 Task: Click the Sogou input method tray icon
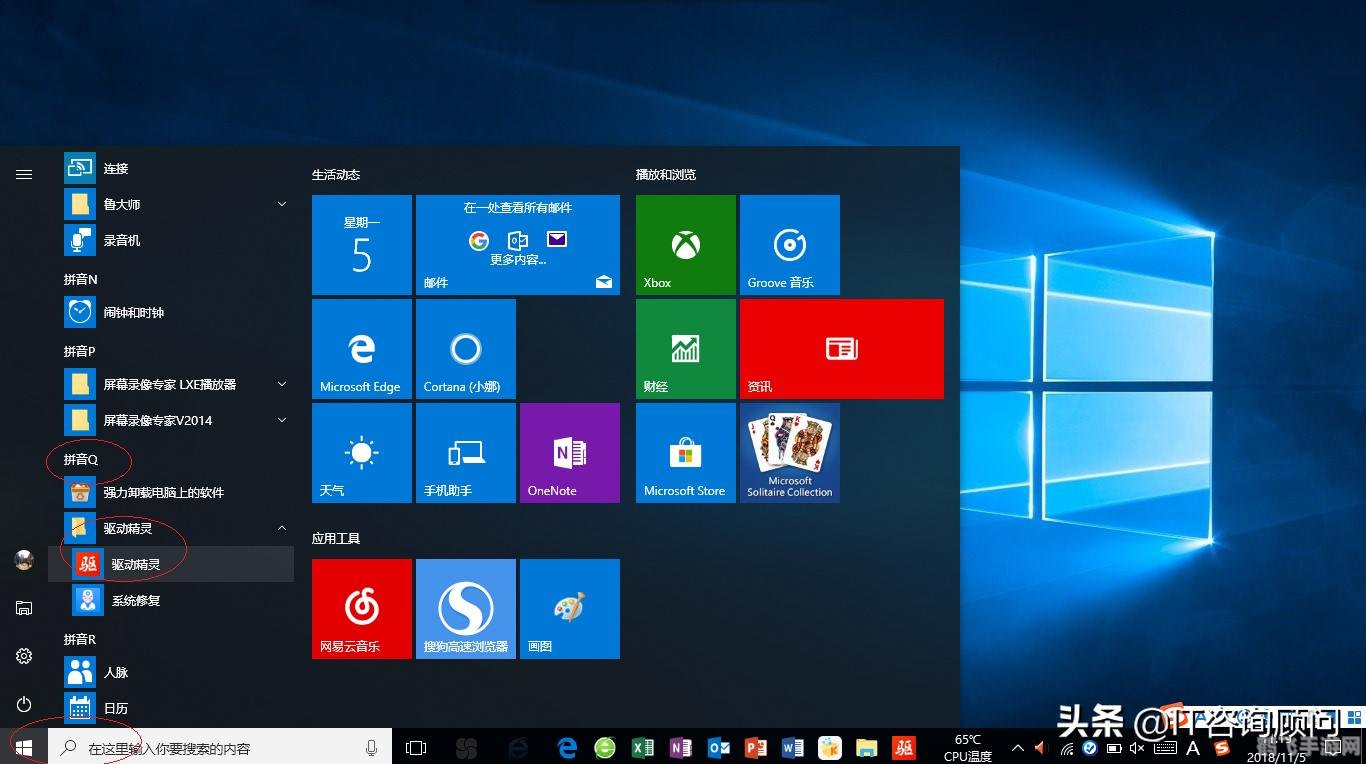click(1221, 748)
